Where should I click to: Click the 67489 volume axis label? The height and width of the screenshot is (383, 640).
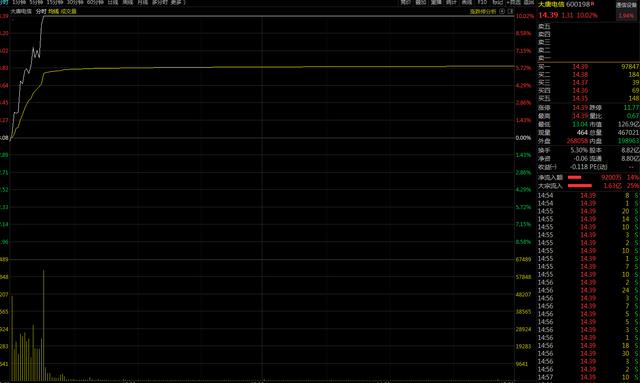point(524,259)
